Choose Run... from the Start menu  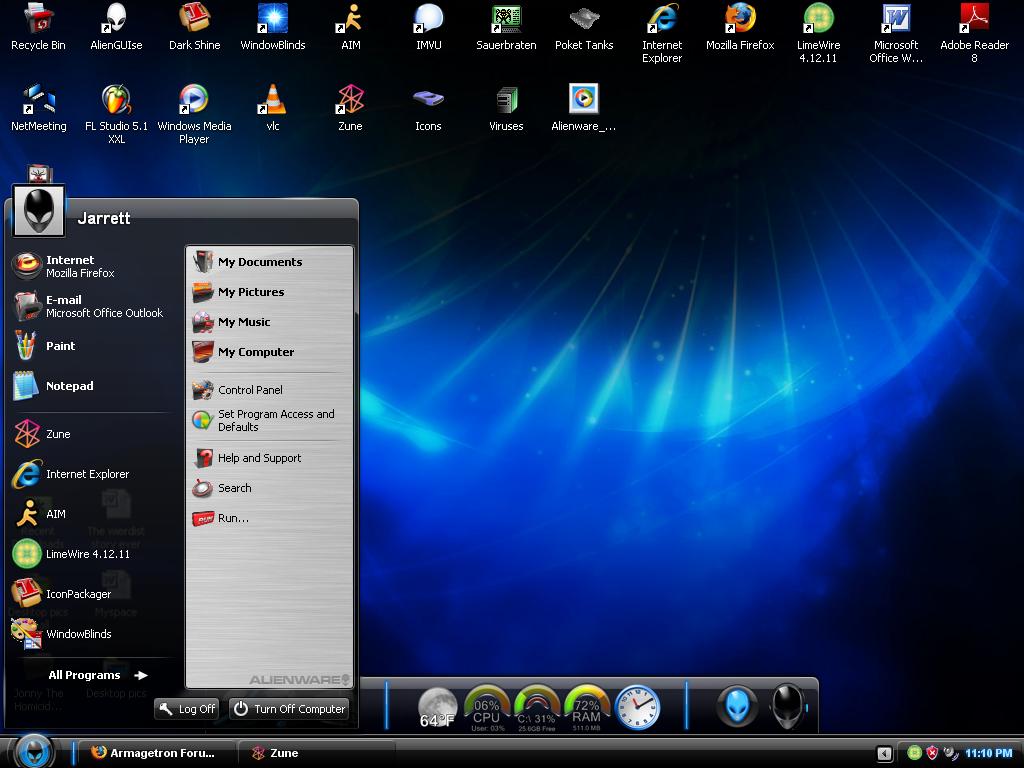[233, 518]
